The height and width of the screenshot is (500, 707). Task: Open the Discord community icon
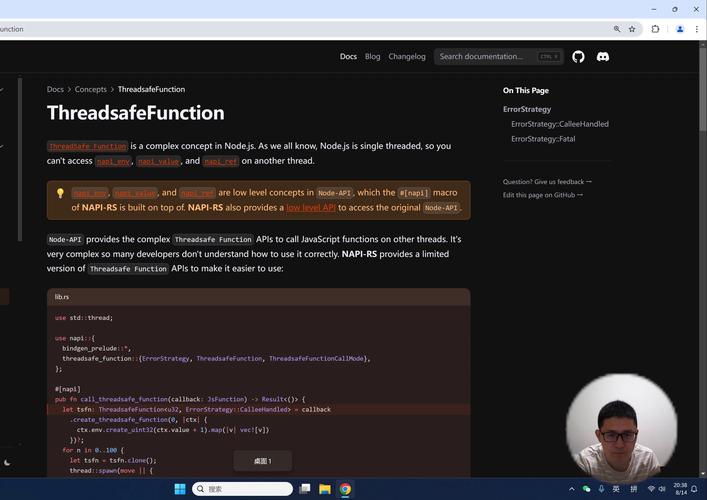click(603, 57)
